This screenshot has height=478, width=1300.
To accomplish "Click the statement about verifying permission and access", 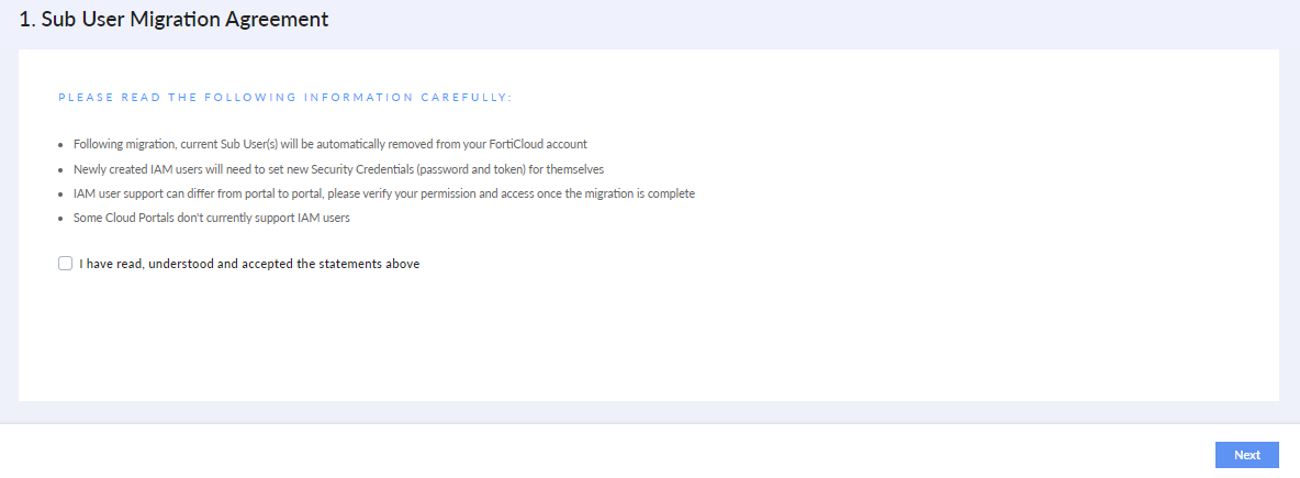I will pyautogui.click(x=384, y=193).
